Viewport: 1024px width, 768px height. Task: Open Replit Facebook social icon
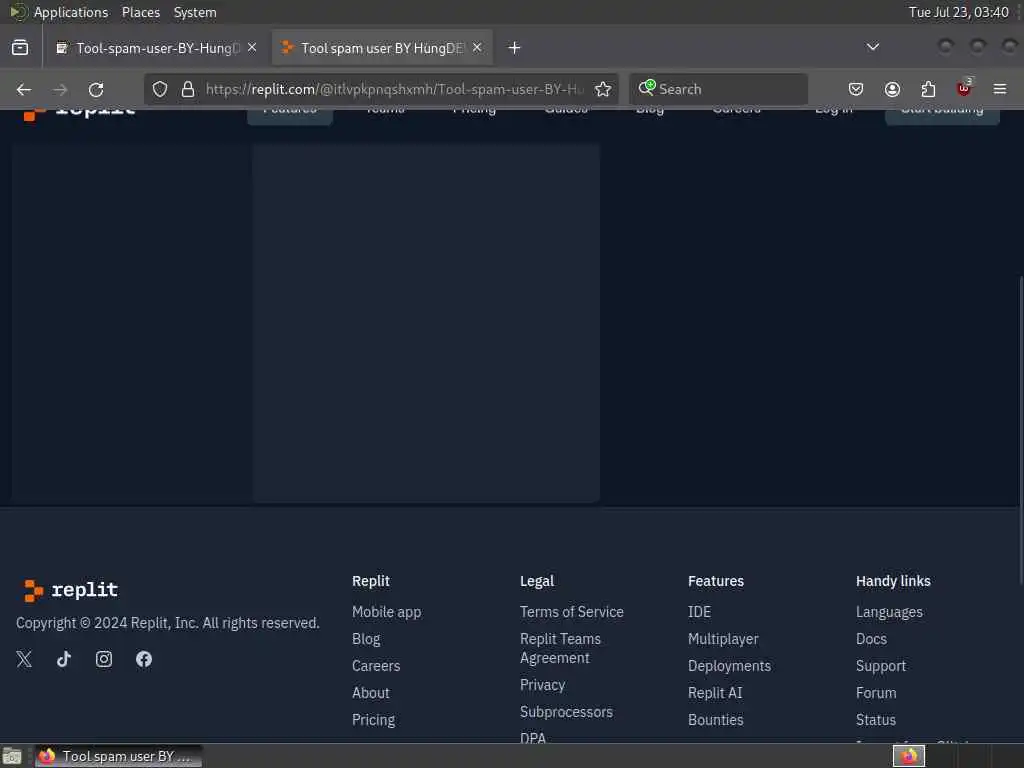144,659
